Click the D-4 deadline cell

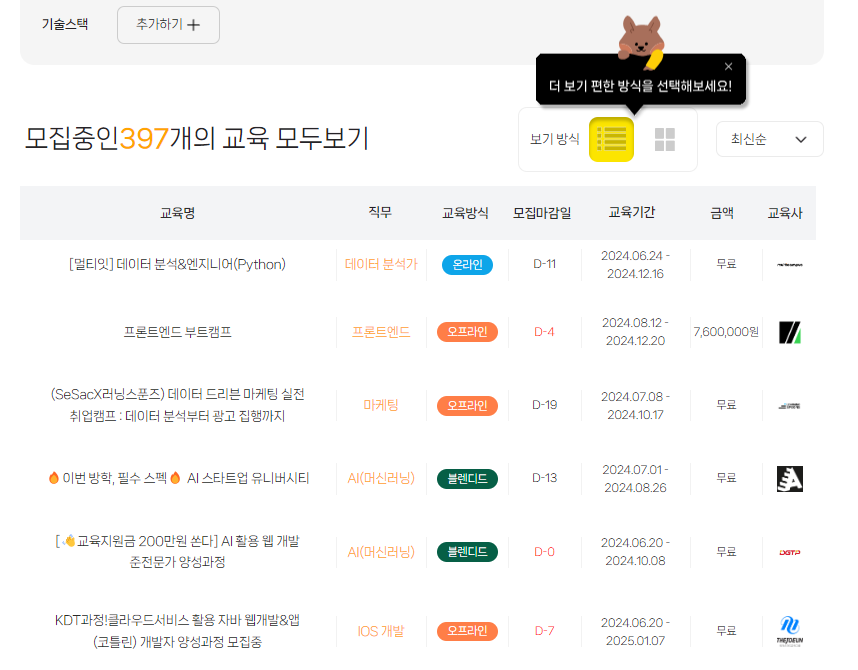[544, 332]
